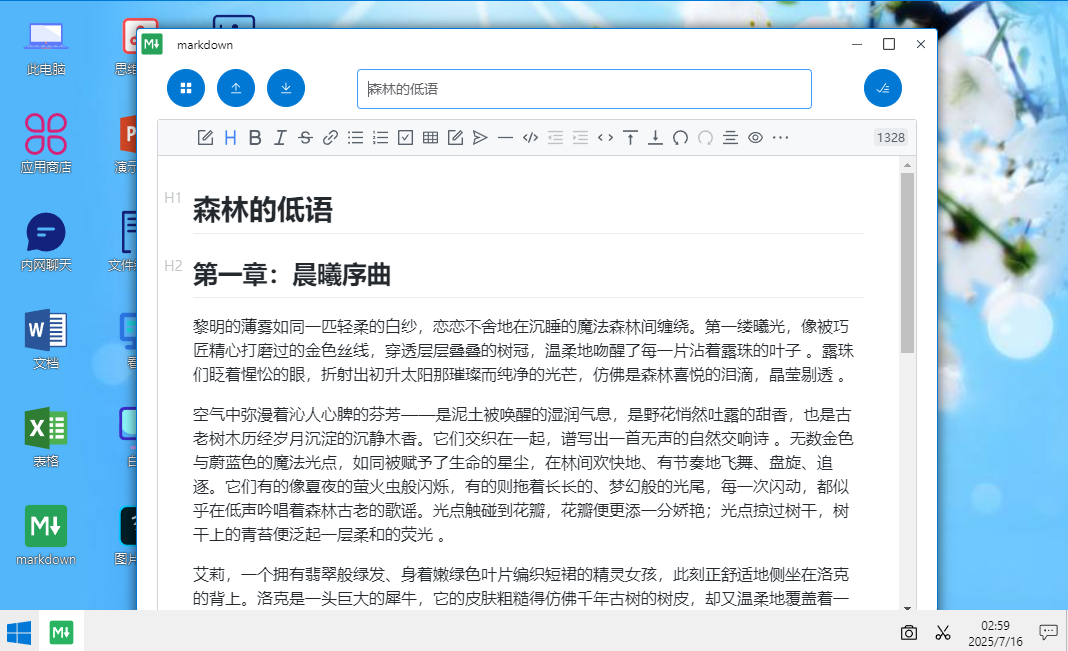Click the indent icon

coord(580,138)
